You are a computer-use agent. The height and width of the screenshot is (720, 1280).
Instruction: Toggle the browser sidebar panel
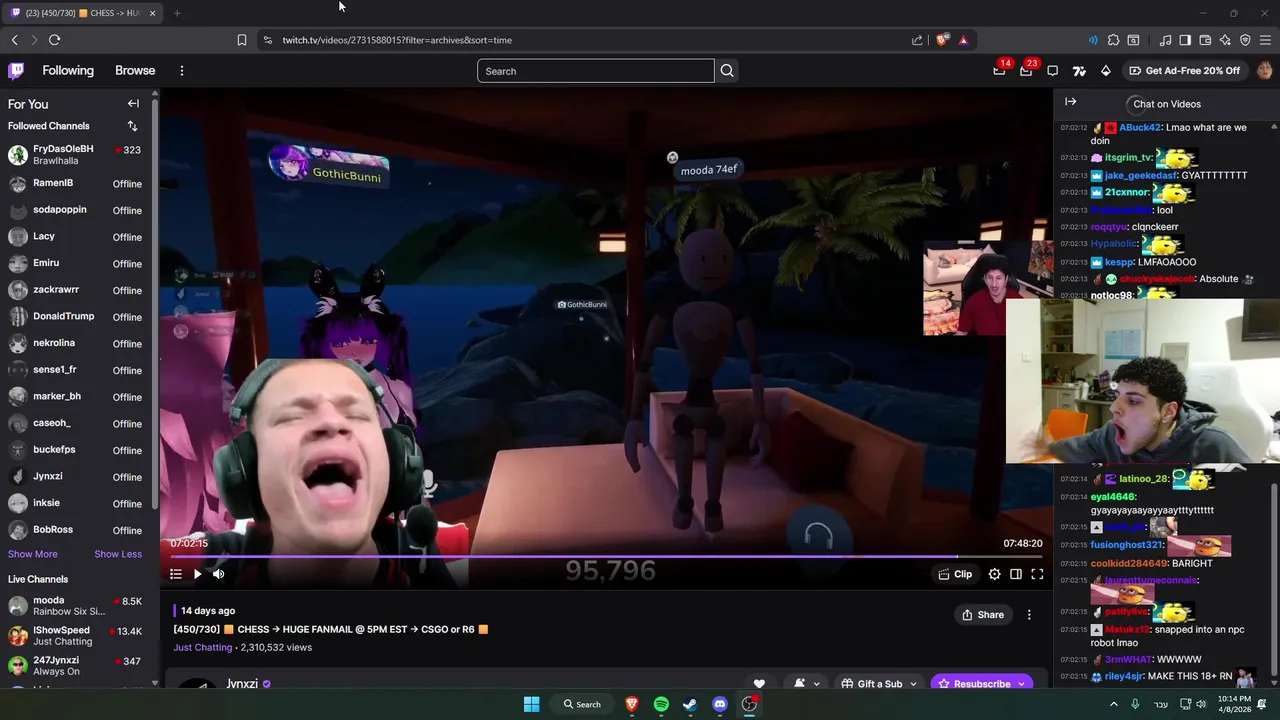coord(1185,40)
